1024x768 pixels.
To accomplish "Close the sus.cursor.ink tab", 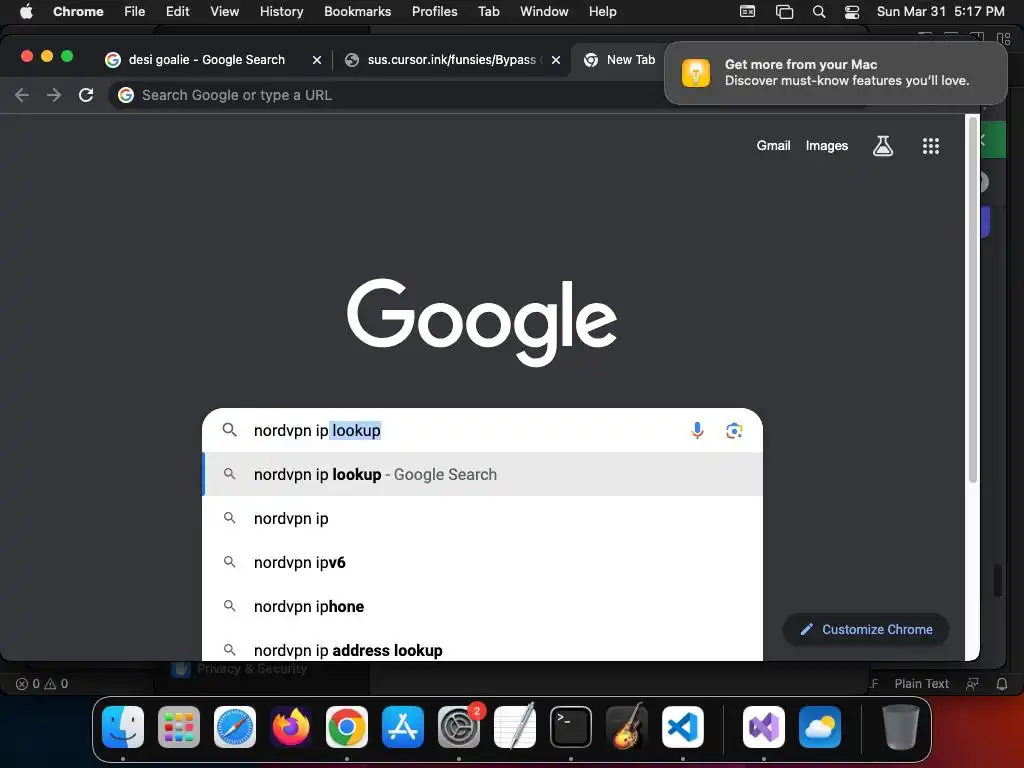I will pos(556,59).
